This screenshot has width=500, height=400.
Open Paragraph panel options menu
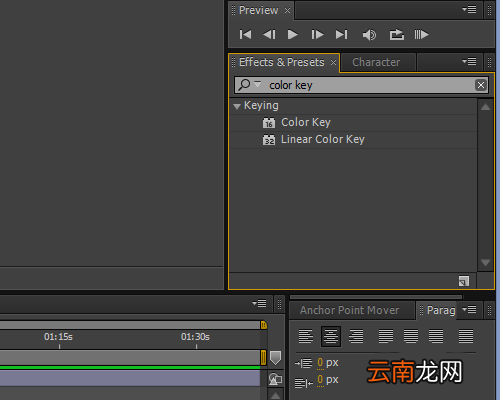[x=469, y=310]
